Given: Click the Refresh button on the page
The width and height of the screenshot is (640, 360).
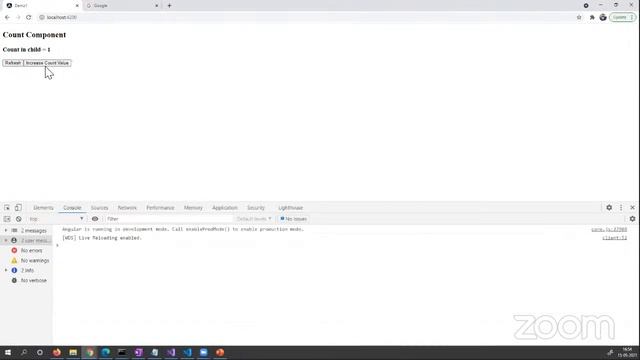Looking at the screenshot, I should [x=13, y=63].
